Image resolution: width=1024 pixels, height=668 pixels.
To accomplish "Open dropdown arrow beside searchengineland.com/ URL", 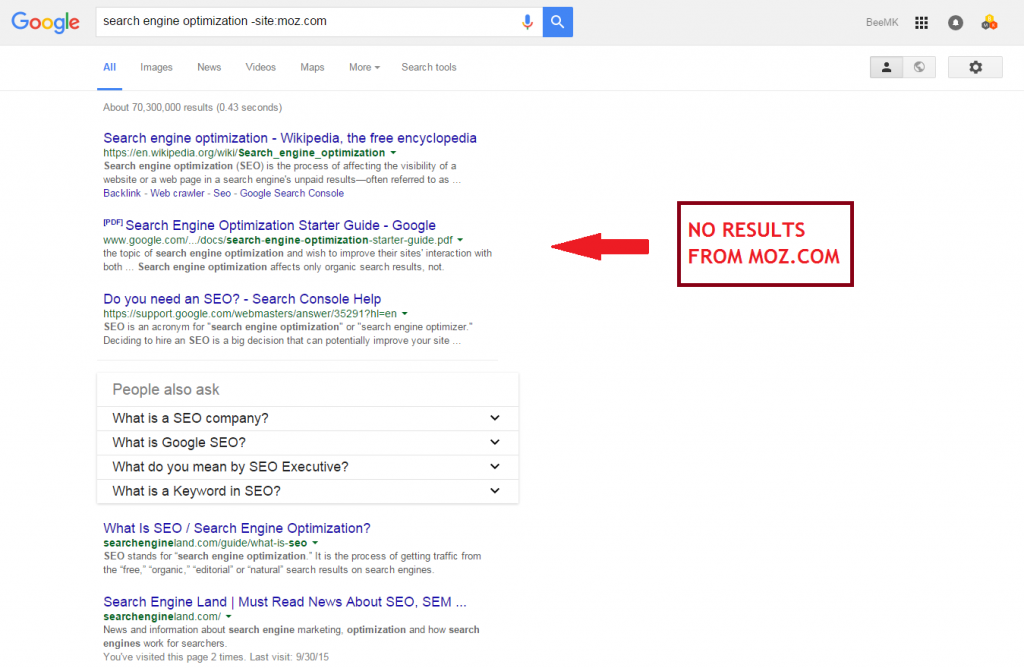I will click(x=229, y=616).
